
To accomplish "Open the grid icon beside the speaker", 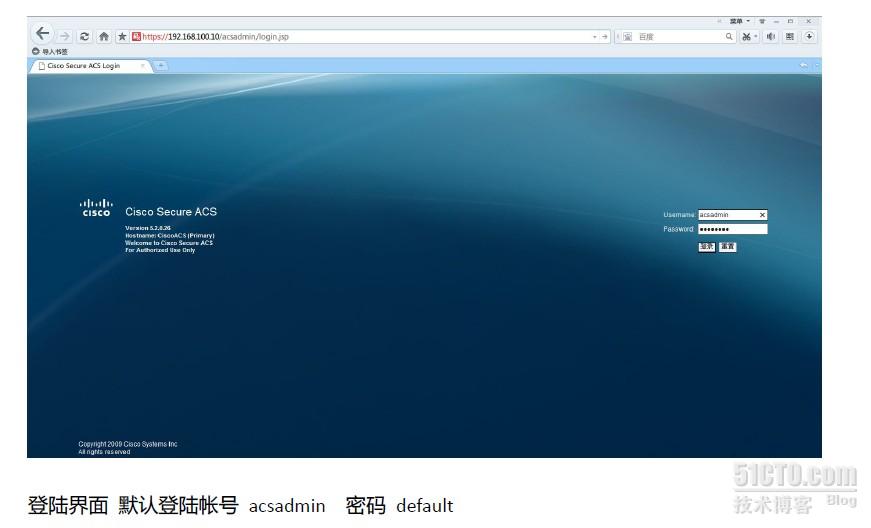I will point(789,37).
